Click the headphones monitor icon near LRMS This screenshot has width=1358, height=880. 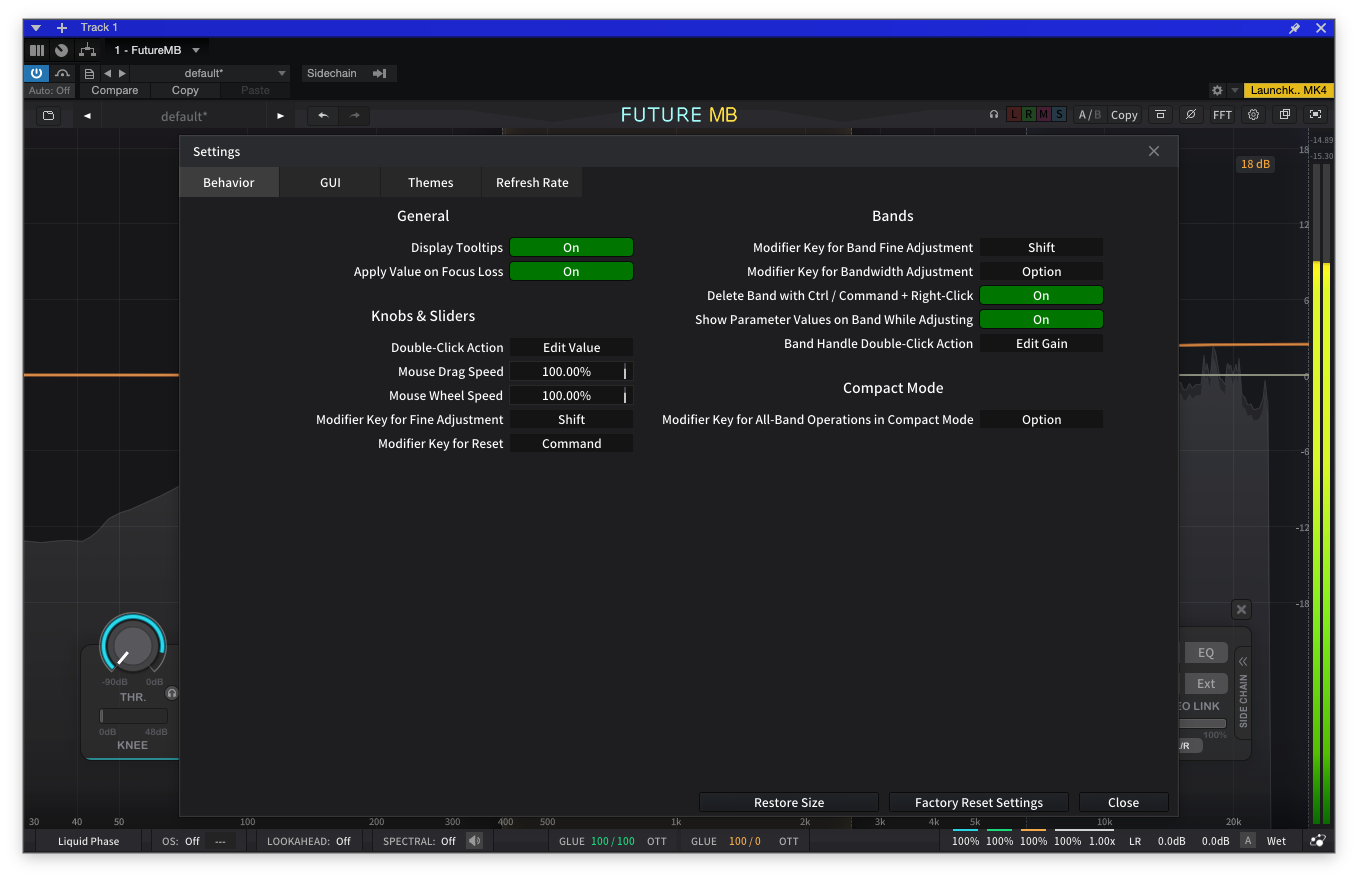[993, 115]
